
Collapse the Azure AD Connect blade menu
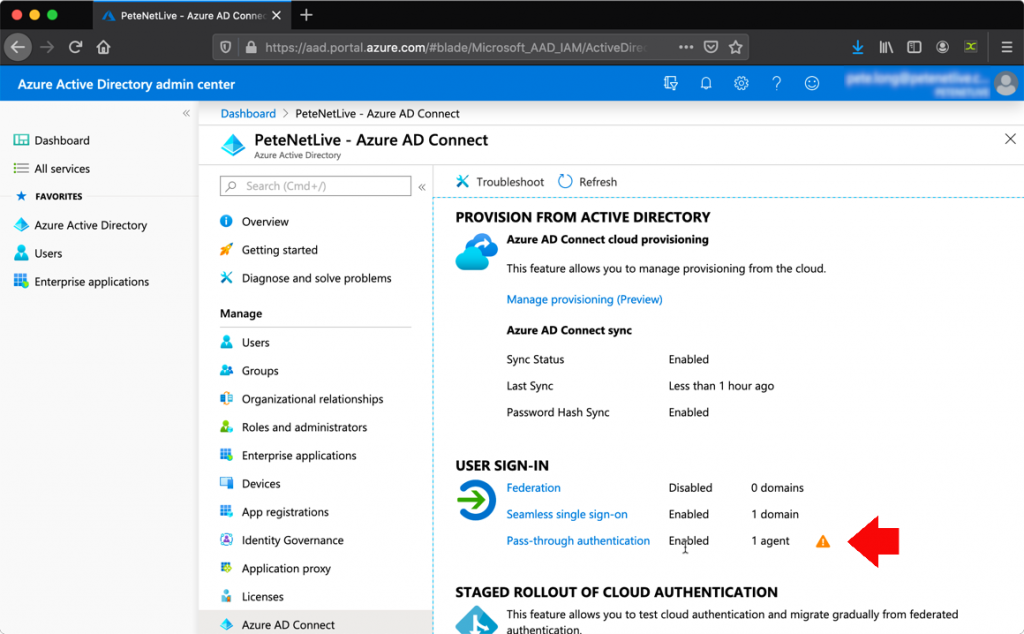(x=421, y=186)
